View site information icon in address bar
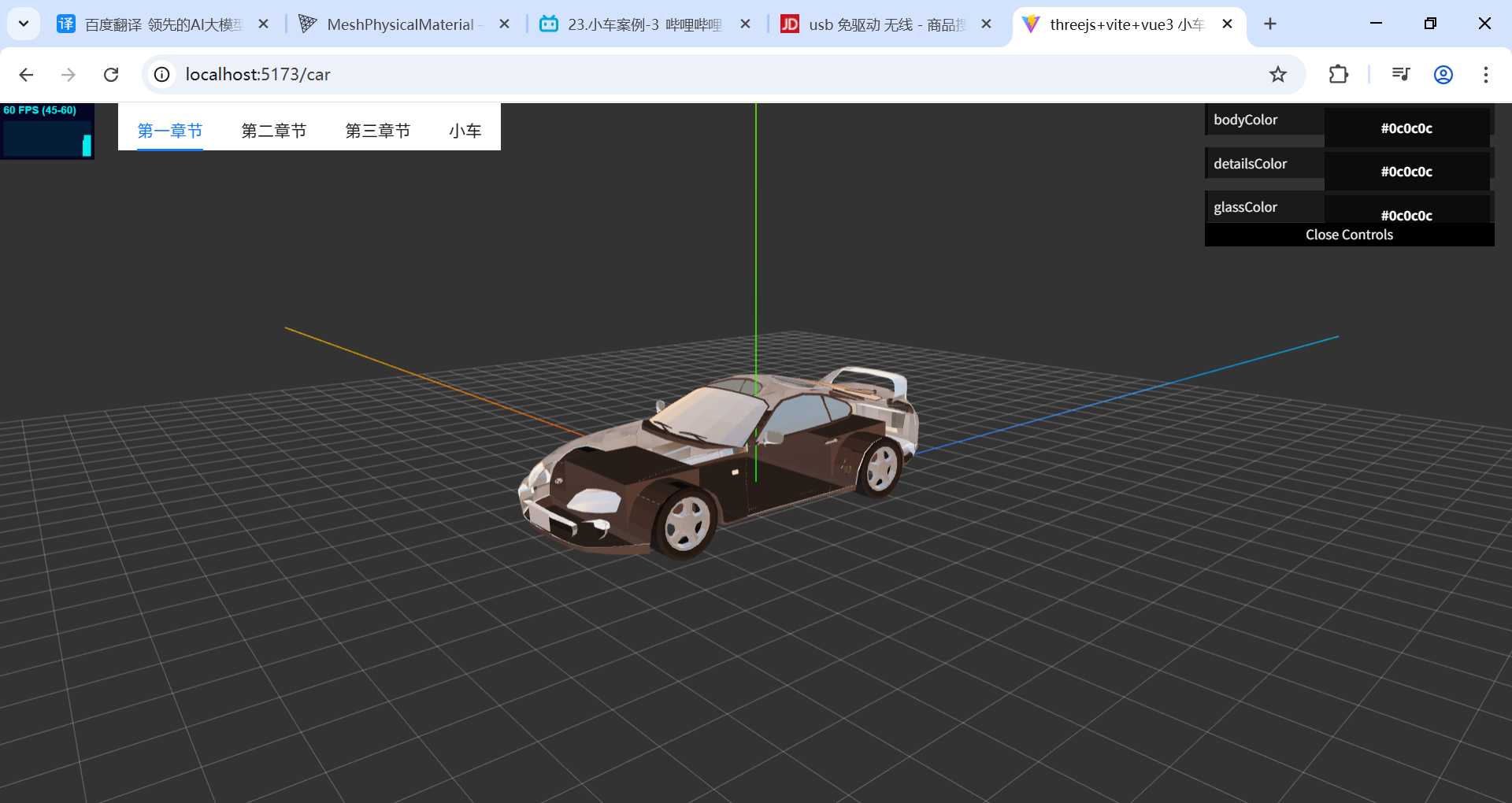 pos(162,75)
